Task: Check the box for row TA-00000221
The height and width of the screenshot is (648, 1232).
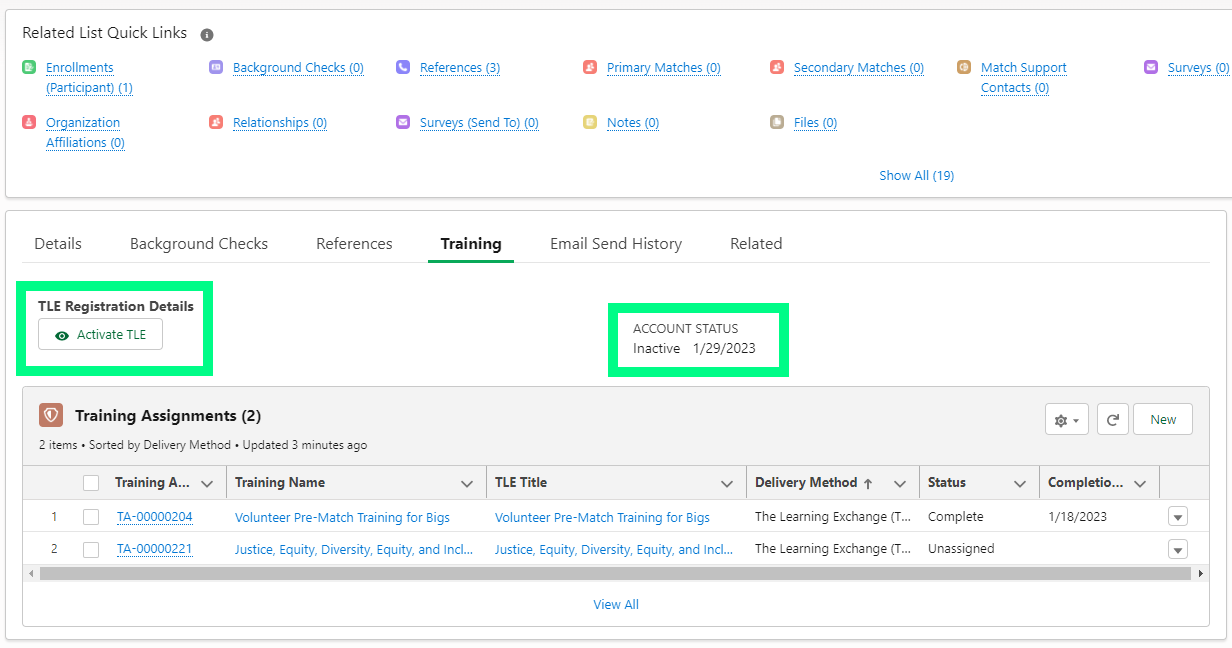Action: coord(91,549)
